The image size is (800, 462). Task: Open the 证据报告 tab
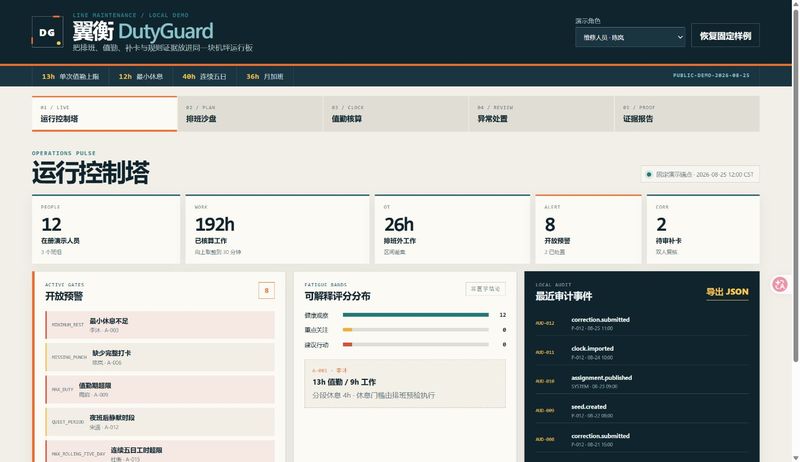(x=687, y=114)
